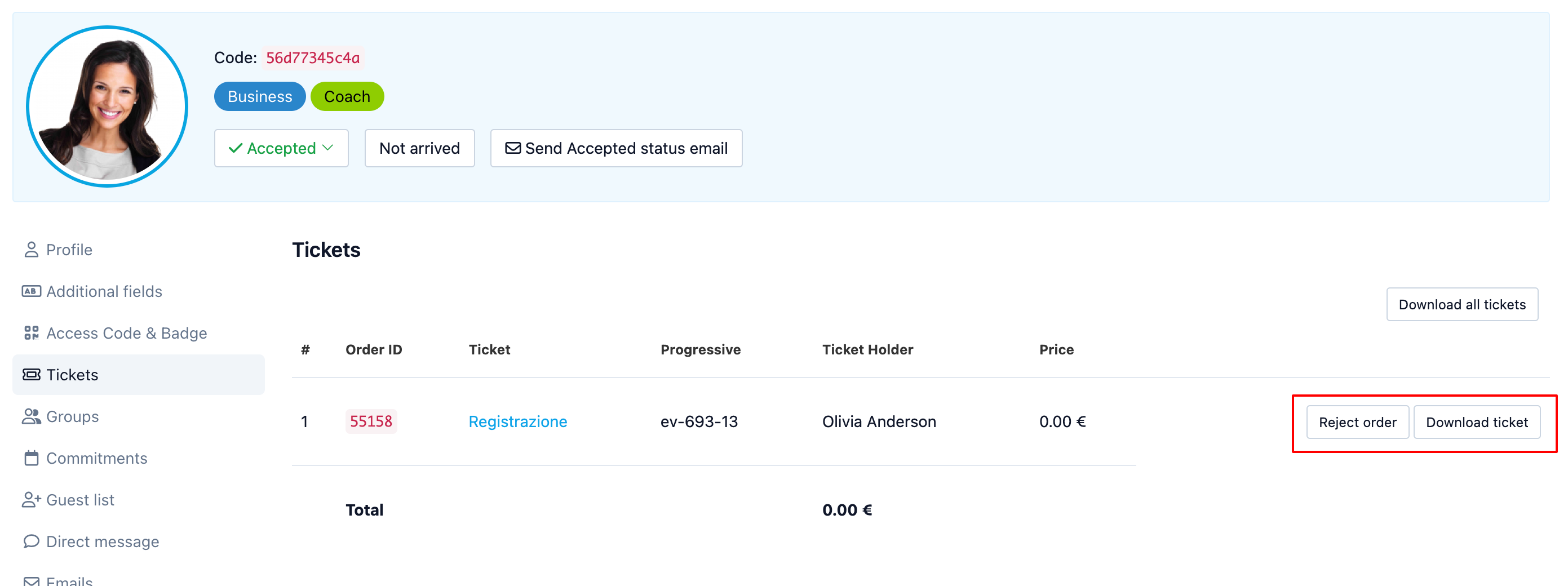1568x586 pixels.
Task: Click the Guest list add-person icon
Action: click(31, 500)
